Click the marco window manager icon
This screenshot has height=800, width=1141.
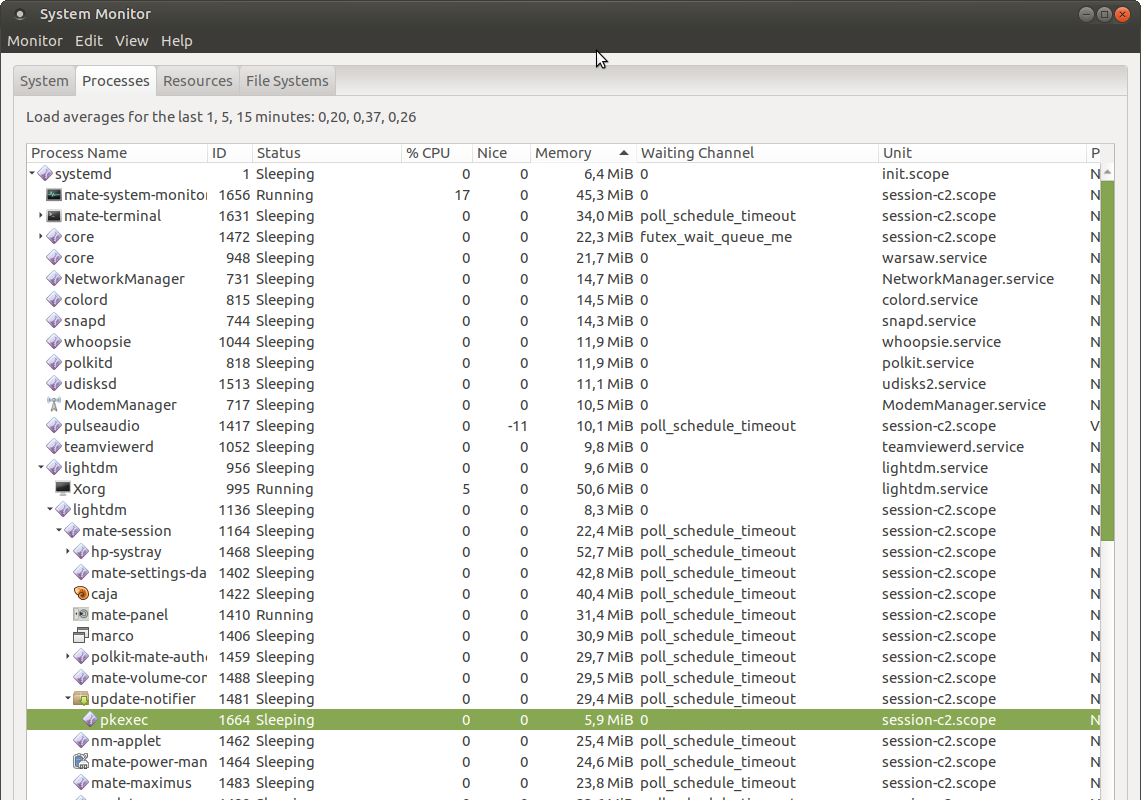[81, 636]
